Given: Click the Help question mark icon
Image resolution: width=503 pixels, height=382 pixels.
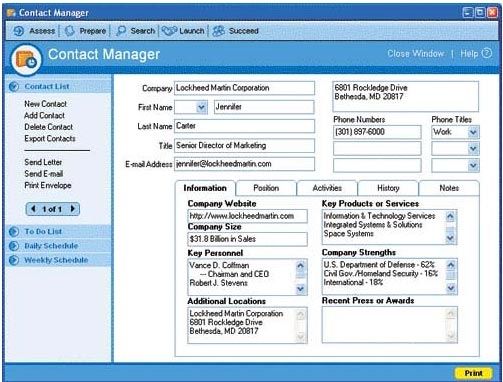Looking at the screenshot, I should coord(487,53).
